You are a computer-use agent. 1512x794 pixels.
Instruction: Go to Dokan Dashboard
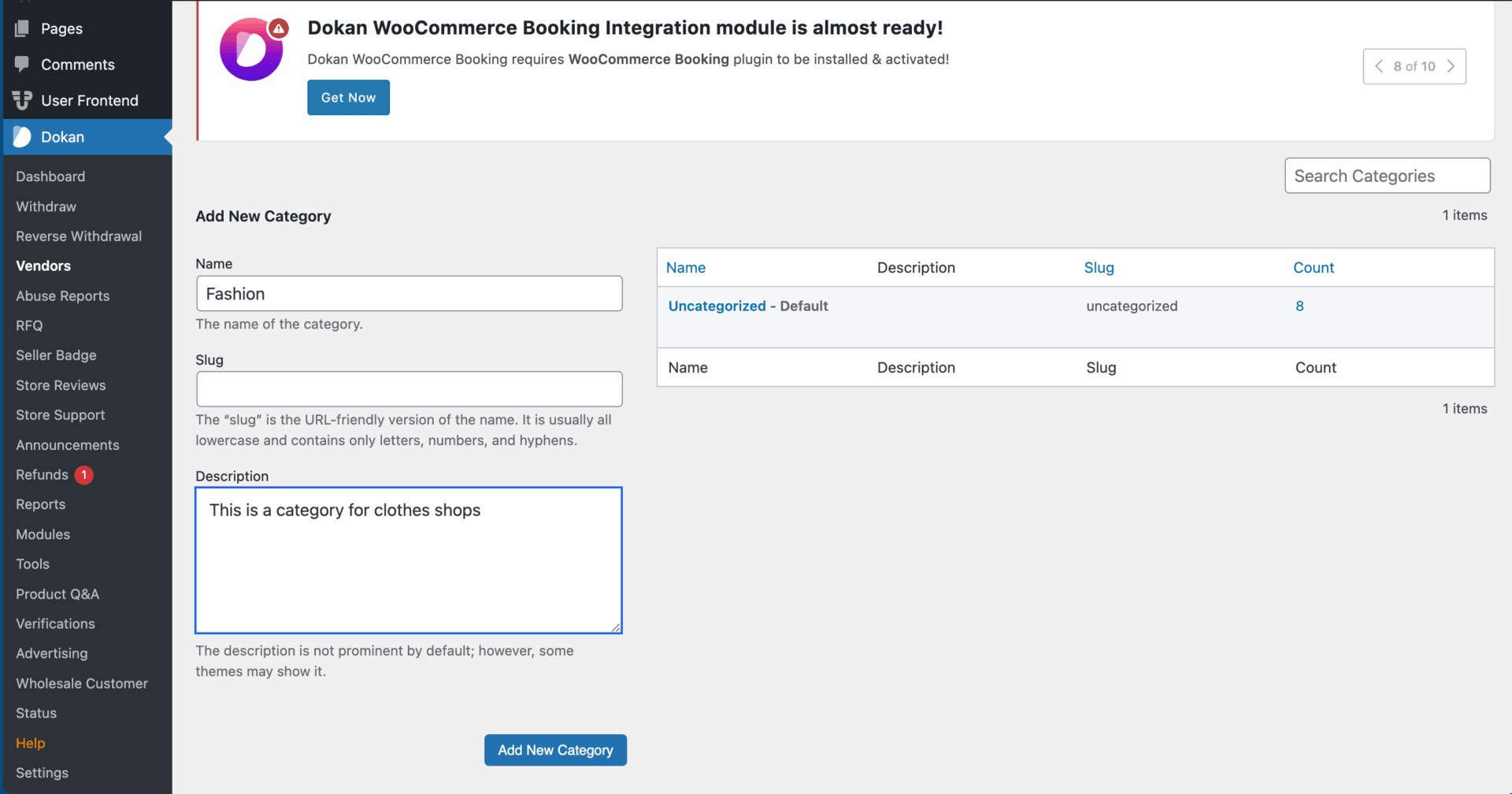(x=50, y=176)
